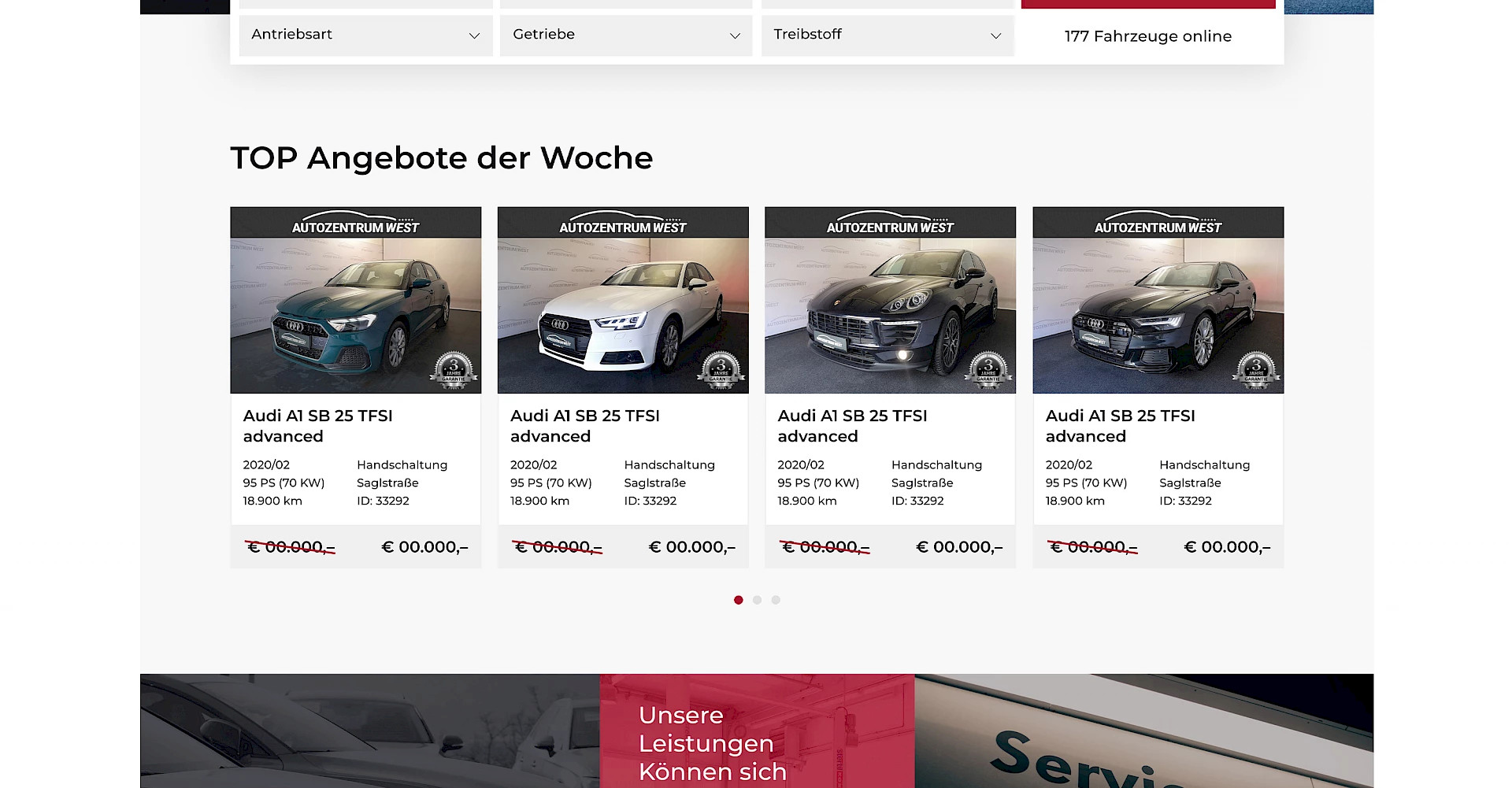Viewport: 1512px width, 788px height.
Task: Click the current price on black Audi card
Action: pos(1227,547)
